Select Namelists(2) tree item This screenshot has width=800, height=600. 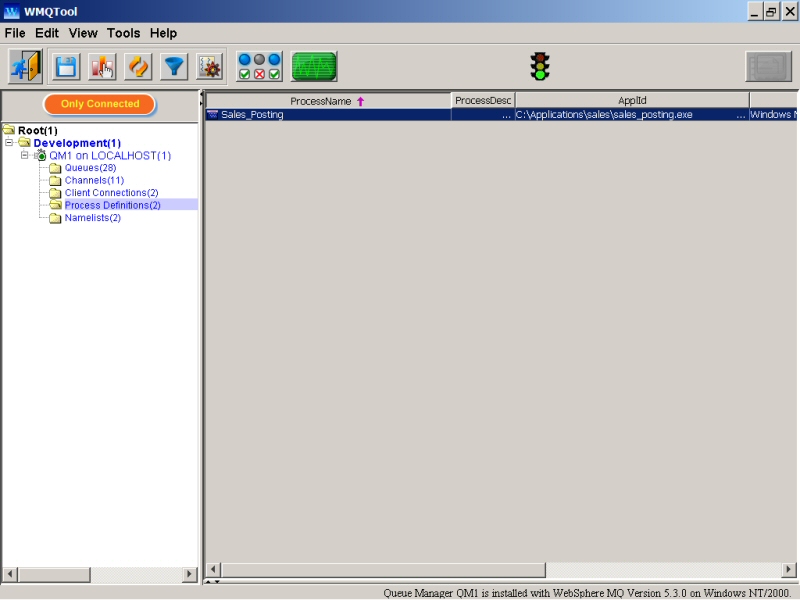(92, 218)
